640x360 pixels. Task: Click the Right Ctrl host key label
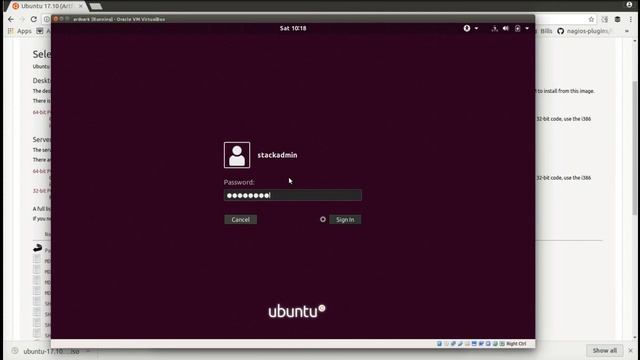(x=516, y=344)
